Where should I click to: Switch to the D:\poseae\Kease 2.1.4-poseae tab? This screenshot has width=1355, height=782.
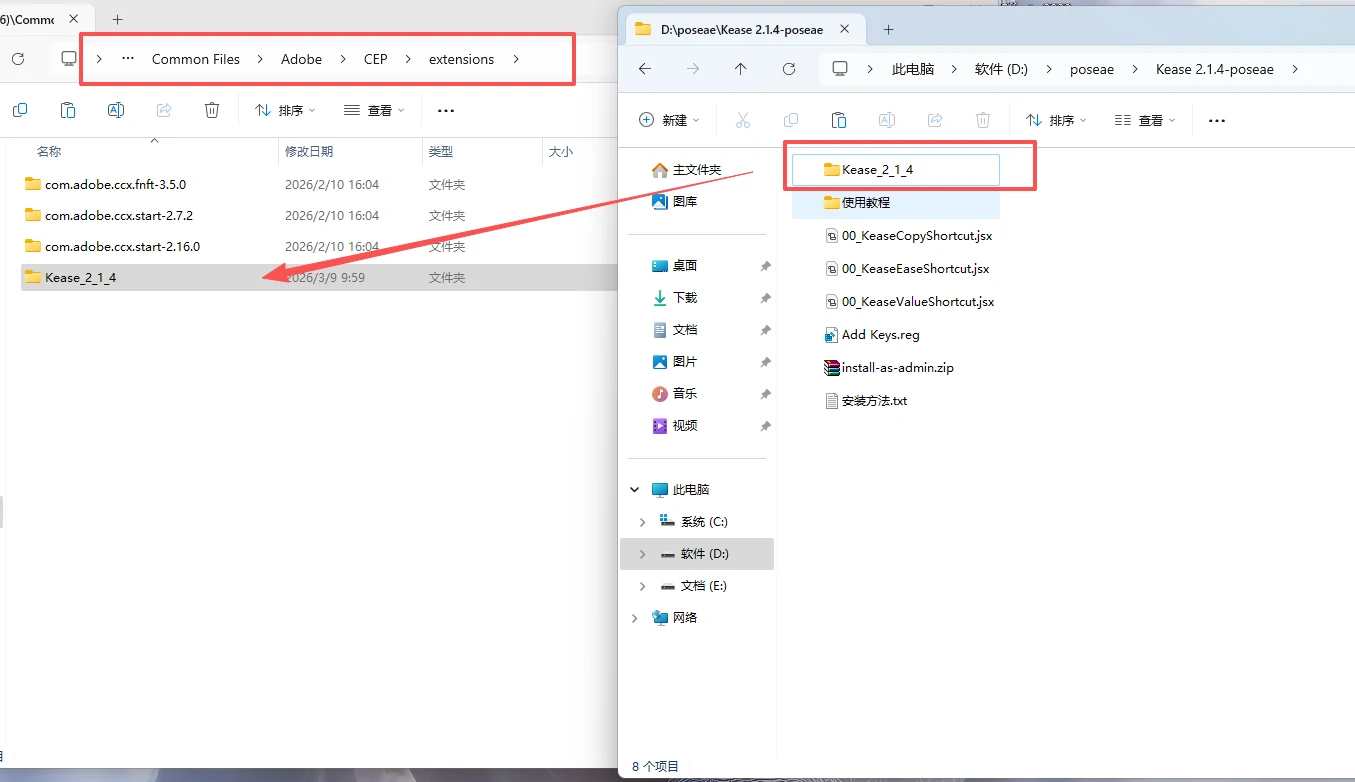click(744, 30)
